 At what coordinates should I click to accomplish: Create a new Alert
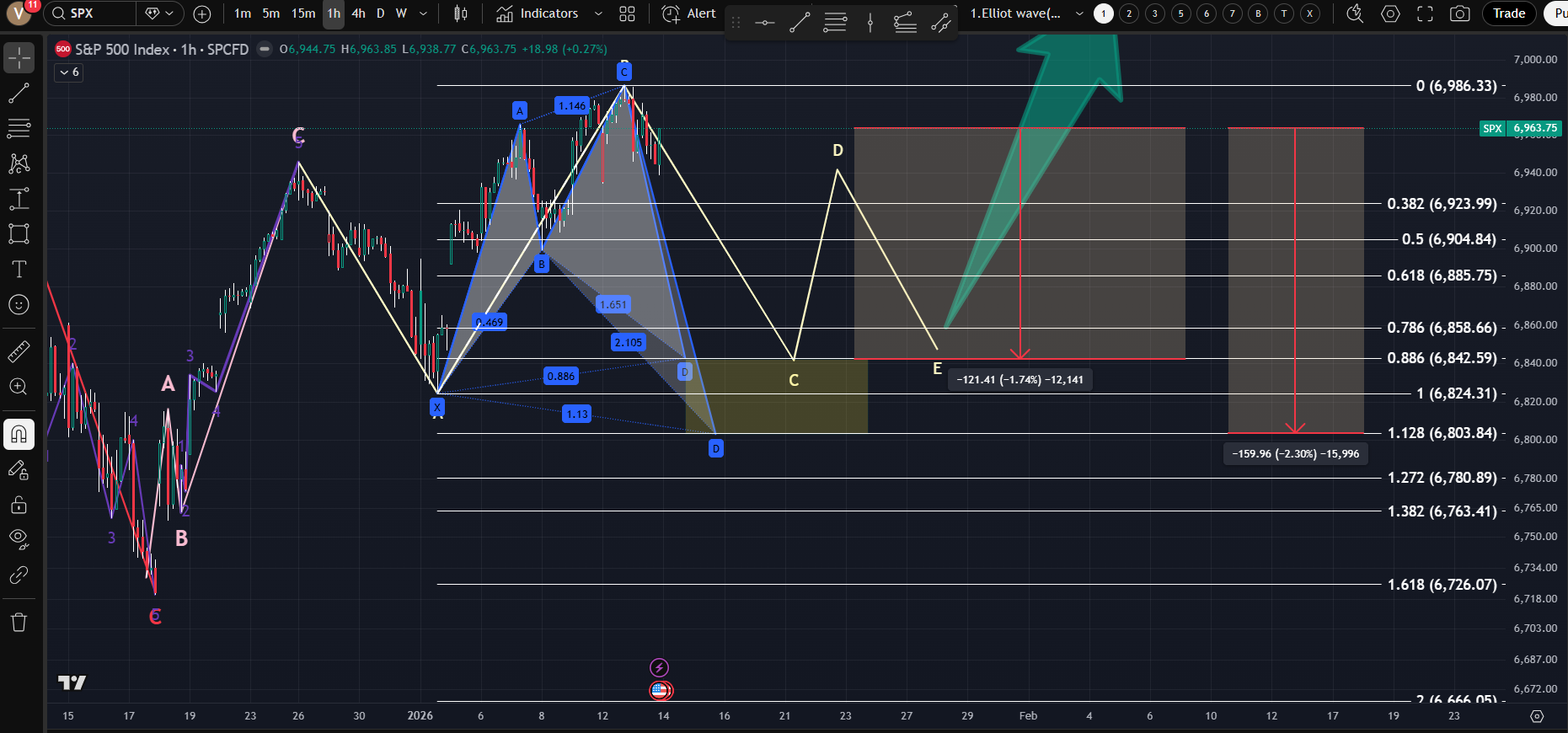[x=688, y=13]
